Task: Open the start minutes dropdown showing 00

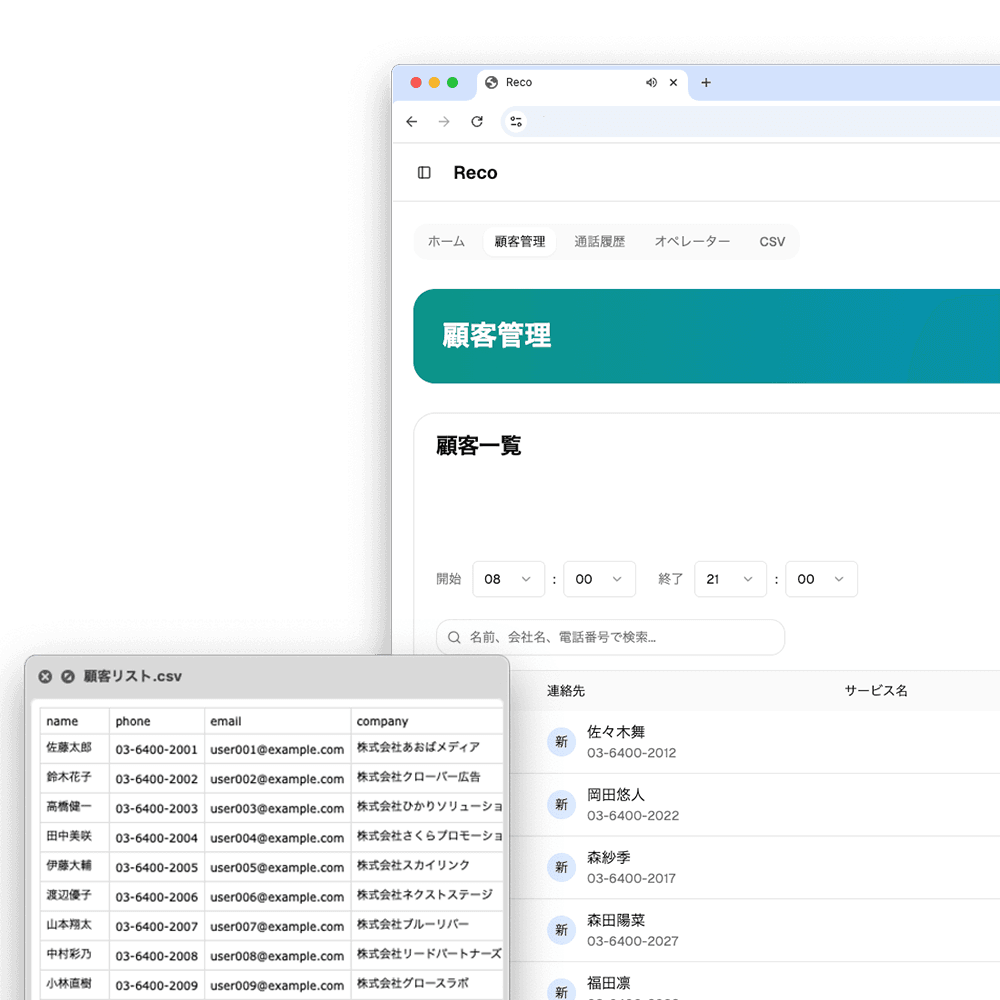Action: coord(599,579)
